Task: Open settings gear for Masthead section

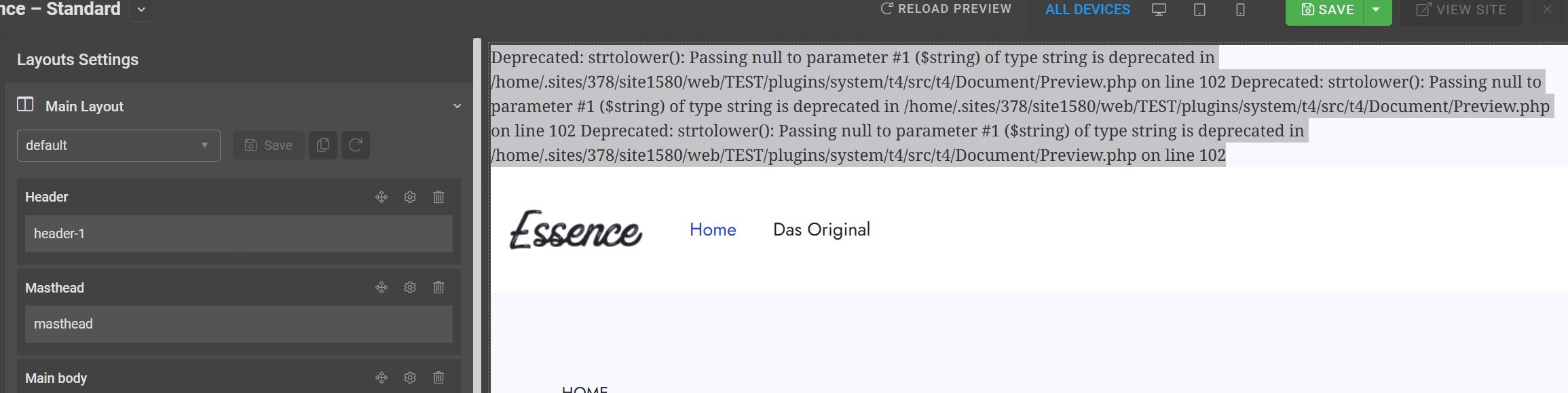Action: 410,287
